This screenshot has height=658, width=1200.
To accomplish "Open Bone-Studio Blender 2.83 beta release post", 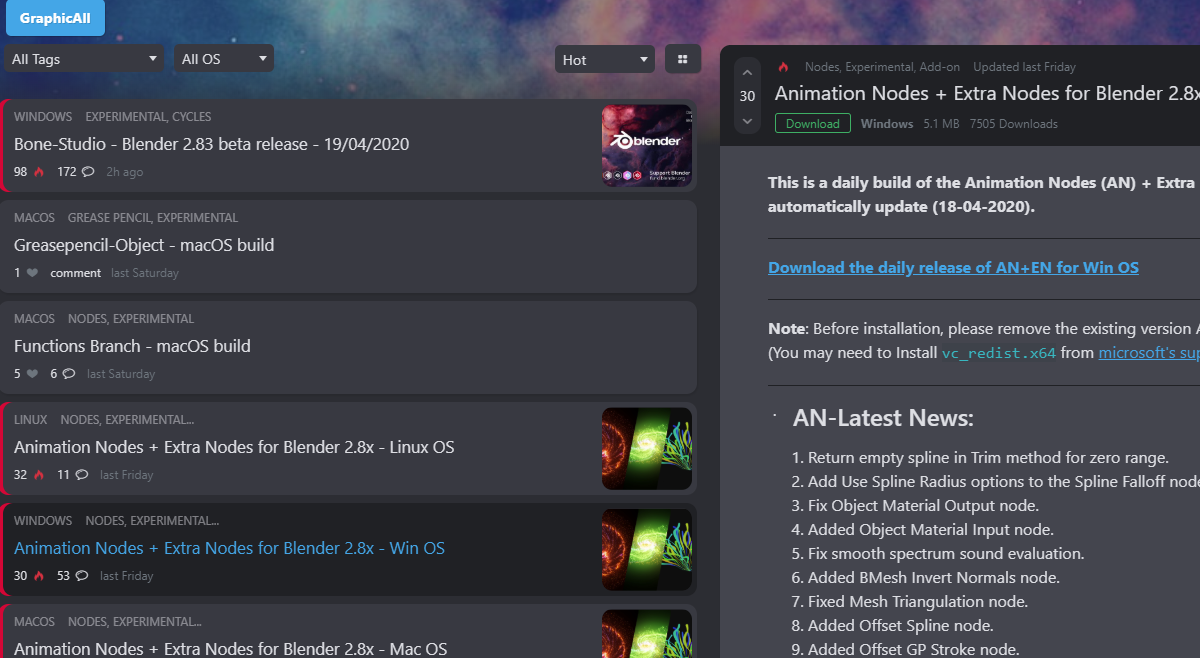I will point(212,144).
